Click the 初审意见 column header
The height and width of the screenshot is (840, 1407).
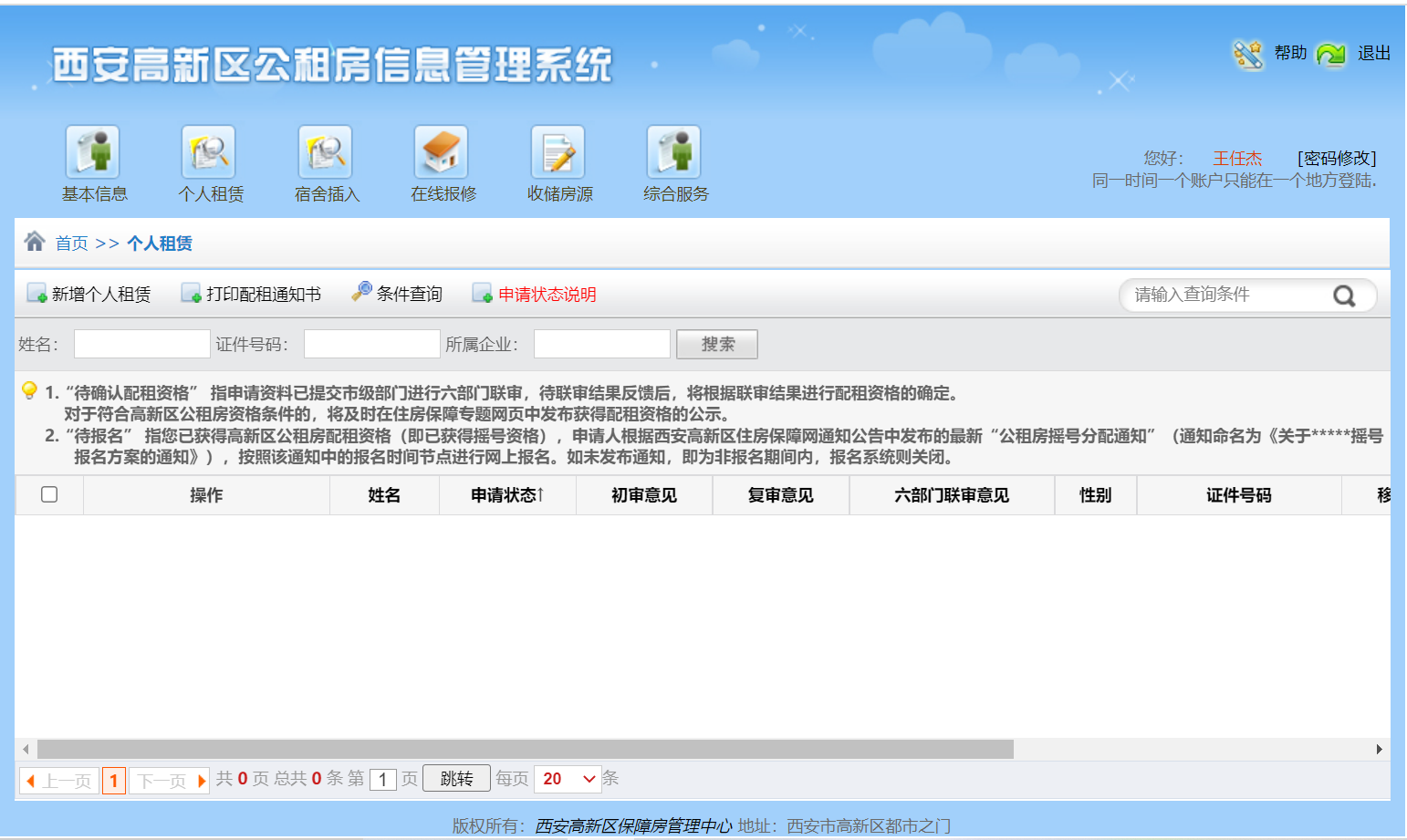(x=644, y=495)
